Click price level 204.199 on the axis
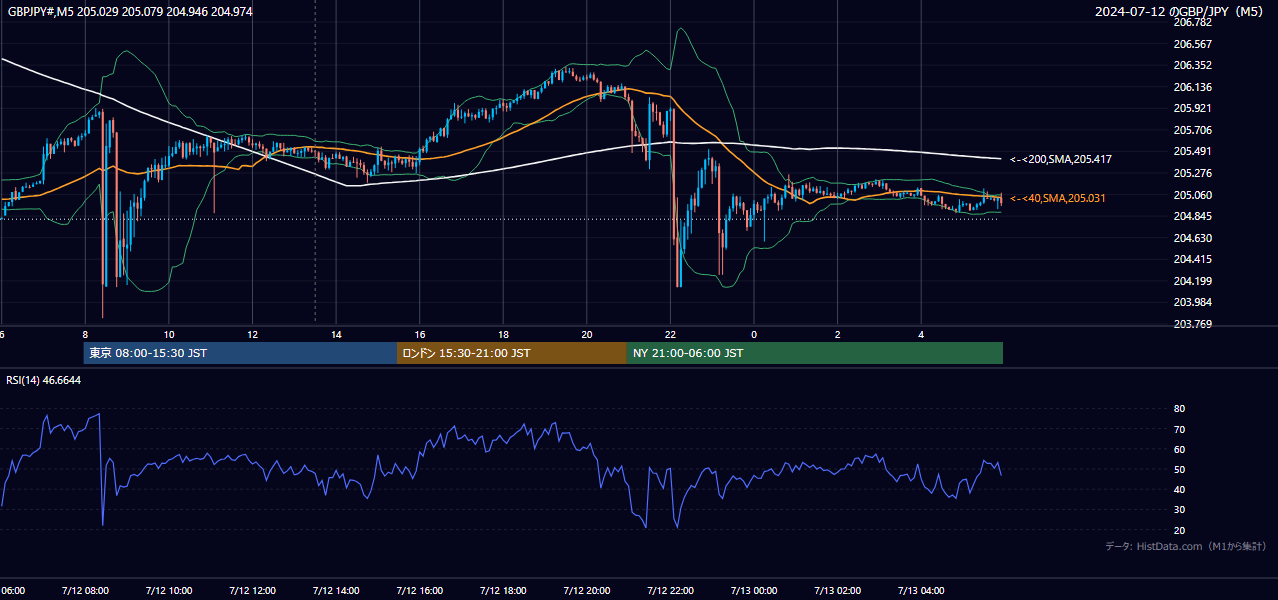Image resolution: width=1278 pixels, height=600 pixels. pyautogui.click(x=1192, y=281)
